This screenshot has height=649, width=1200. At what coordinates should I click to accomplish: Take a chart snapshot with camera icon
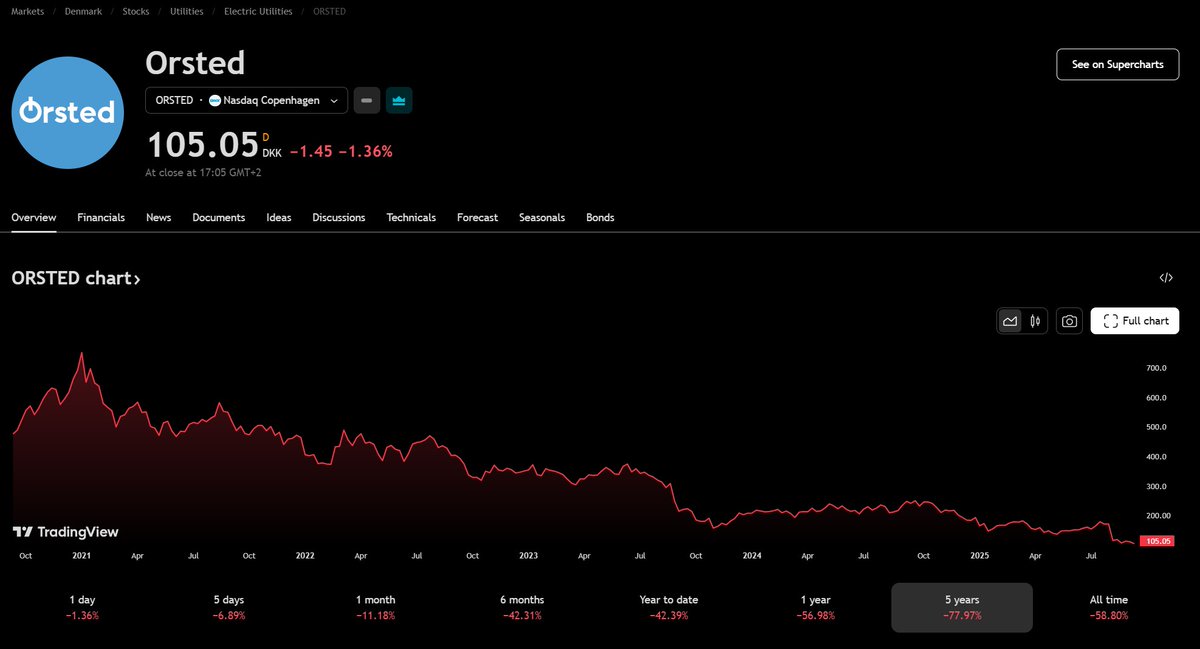click(1069, 321)
